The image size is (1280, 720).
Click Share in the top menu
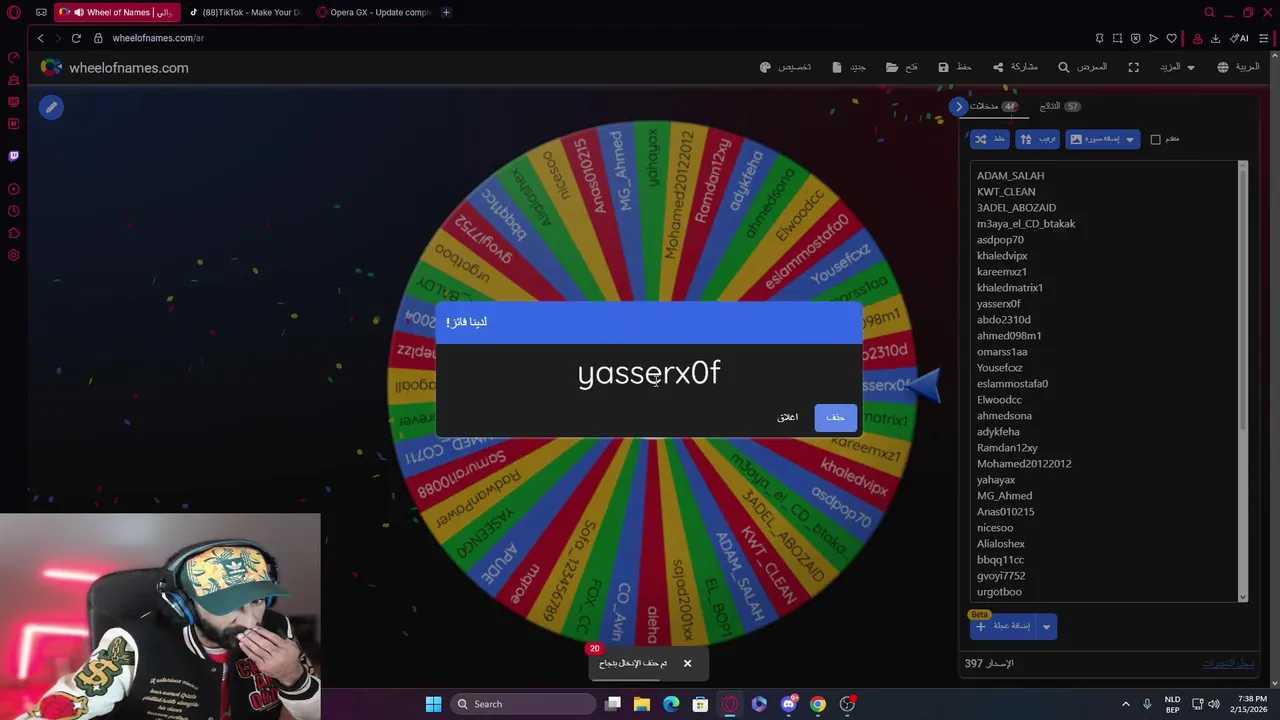point(1015,67)
